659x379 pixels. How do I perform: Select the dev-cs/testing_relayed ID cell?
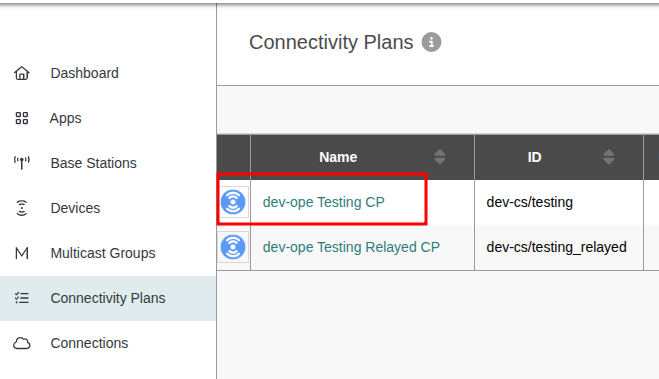click(x=559, y=247)
